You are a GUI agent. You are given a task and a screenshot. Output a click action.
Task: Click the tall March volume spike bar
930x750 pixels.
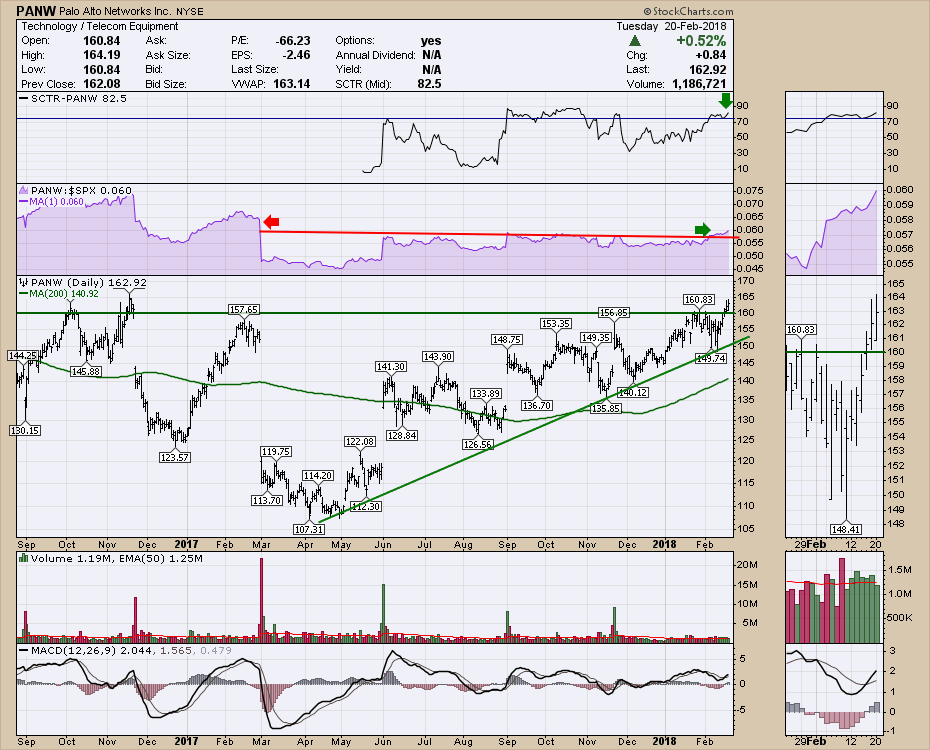point(261,600)
